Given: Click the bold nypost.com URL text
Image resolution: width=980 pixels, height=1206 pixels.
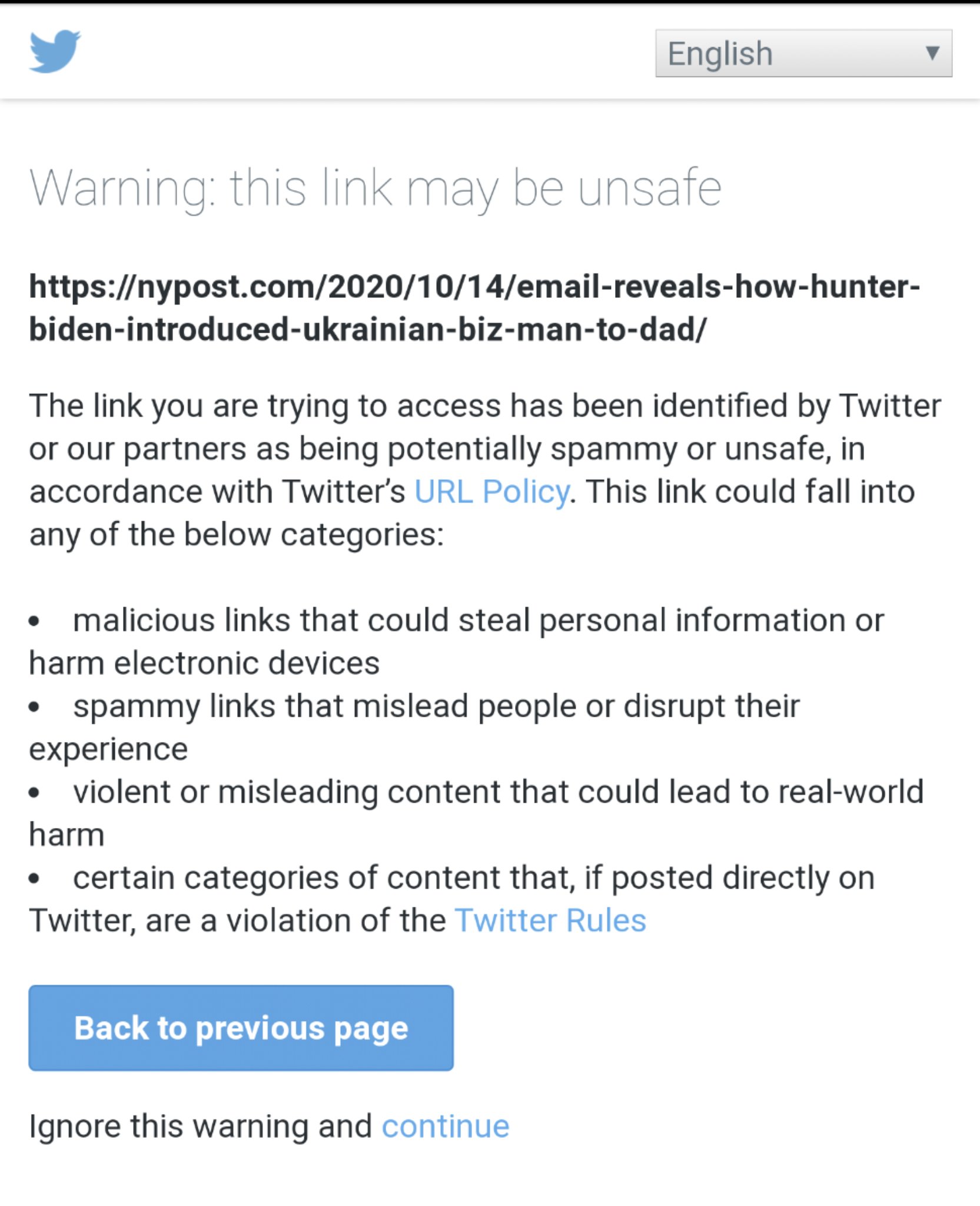Looking at the screenshot, I should pyautogui.click(x=474, y=308).
